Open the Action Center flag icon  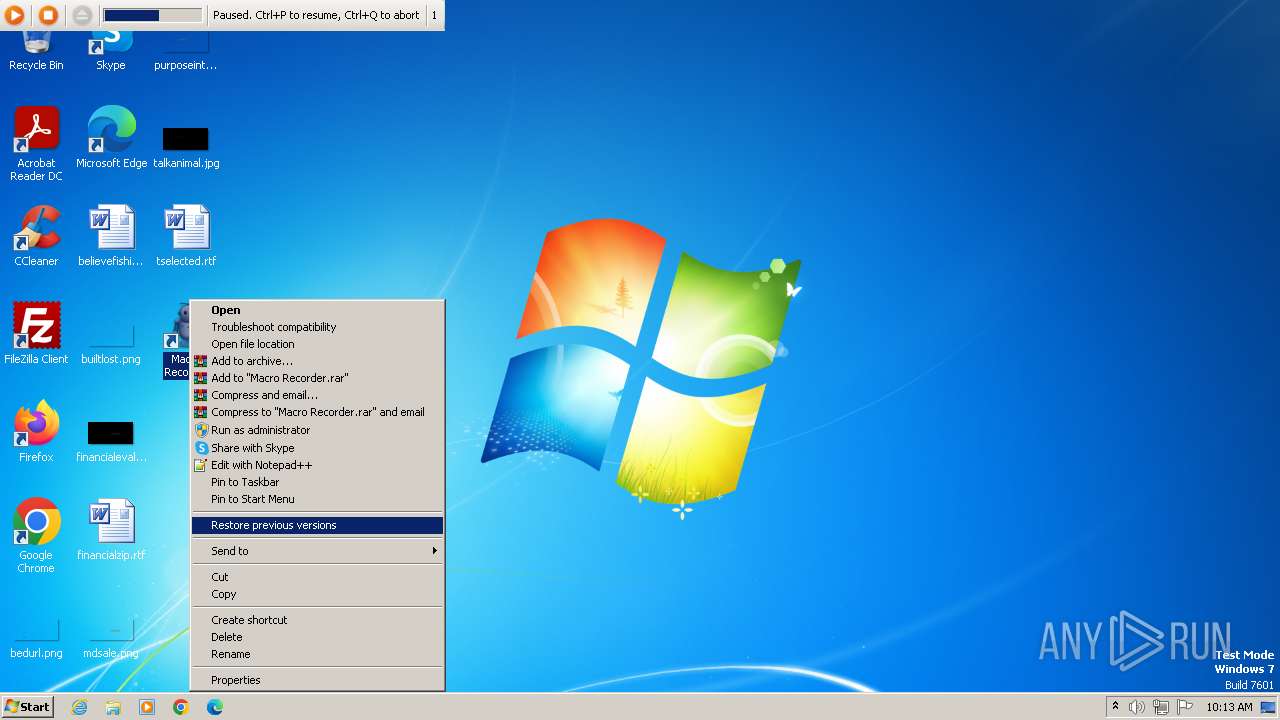click(x=1185, y=707)
